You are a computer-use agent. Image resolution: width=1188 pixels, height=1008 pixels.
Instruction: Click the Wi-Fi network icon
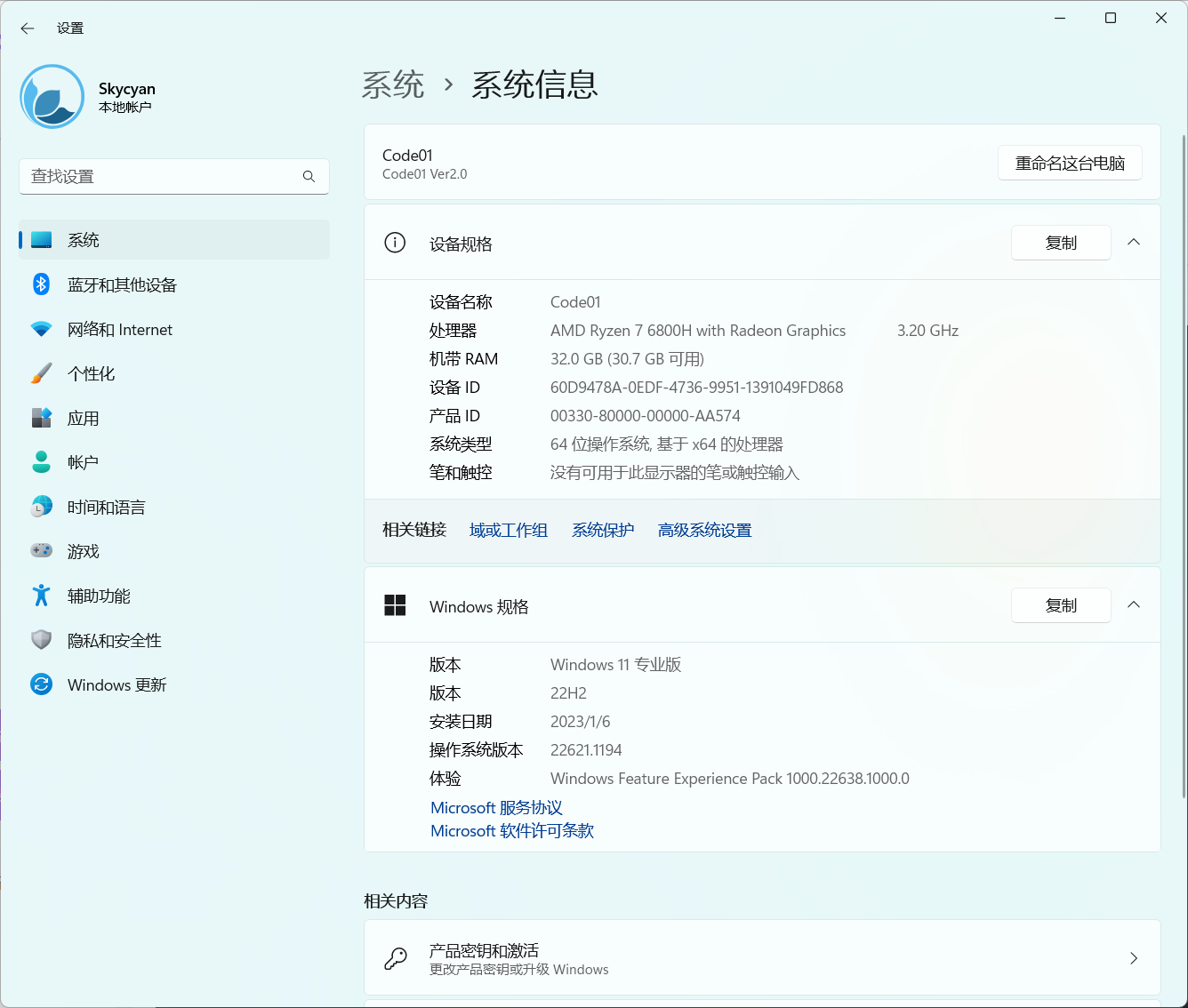click(x=42, y=329)
